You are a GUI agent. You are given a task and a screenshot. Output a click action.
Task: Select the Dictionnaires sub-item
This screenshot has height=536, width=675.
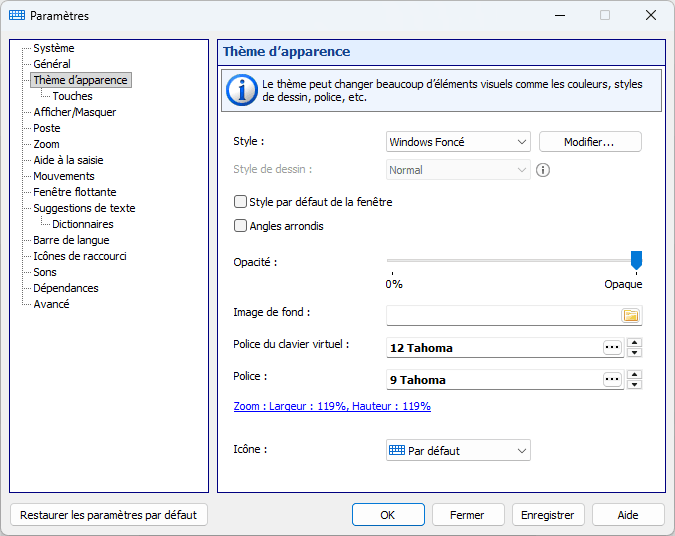pyautogui.click(x=83, y=224)
